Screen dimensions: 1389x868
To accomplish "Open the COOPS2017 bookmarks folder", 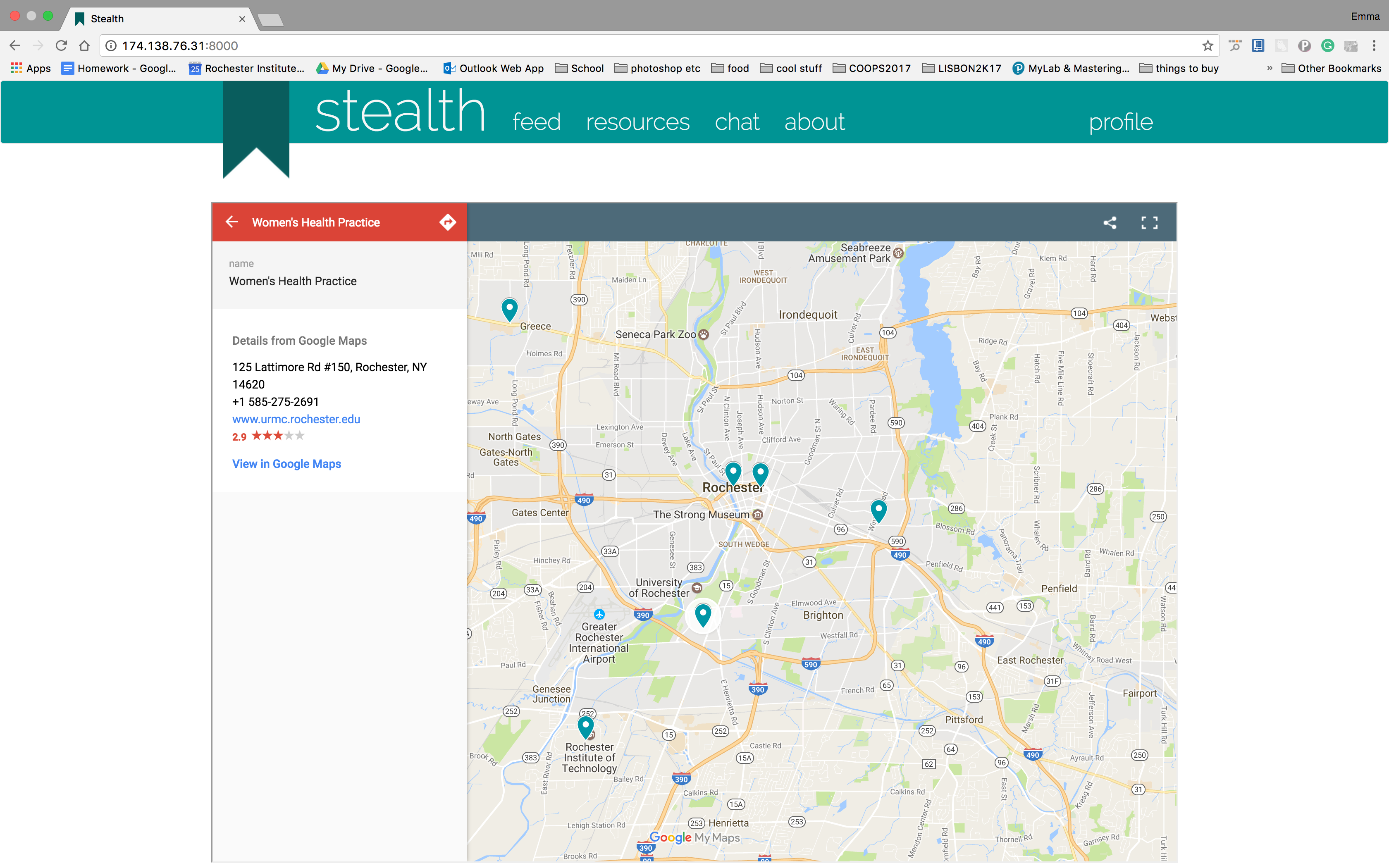I will (872, 68).
